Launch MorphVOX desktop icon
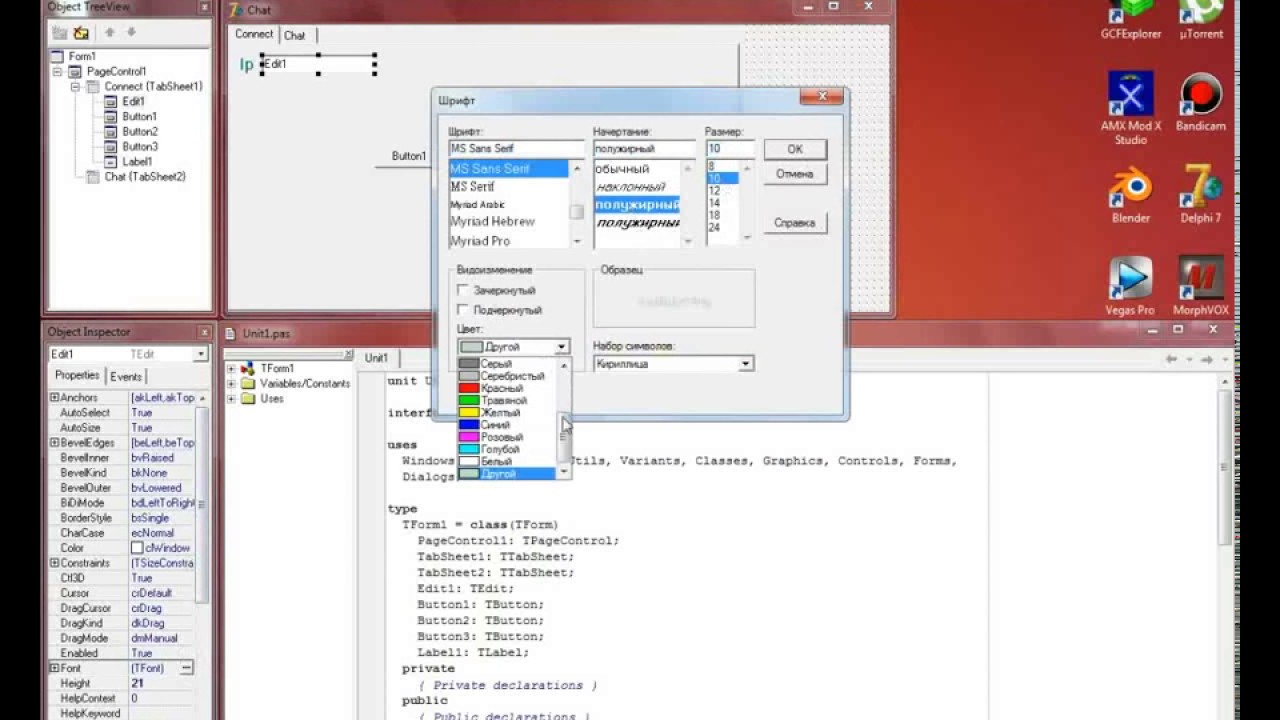Image resolution: width=1280 pixels, height=720 pixels. tap(1201, 286)
